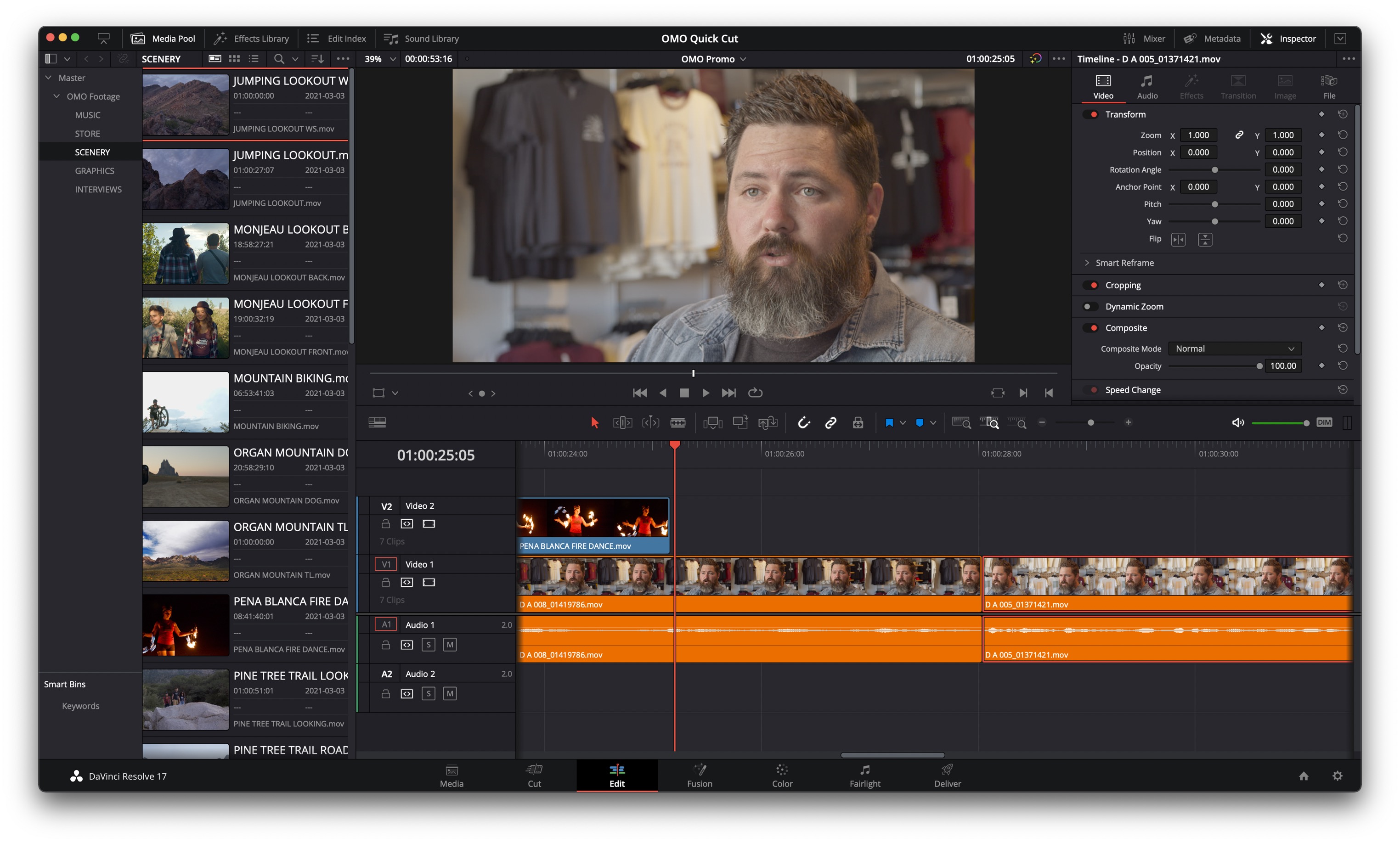Screen dimensions: 1400x843
Task: Click the Custom Zoom icon
Action: tap(1017, 422)
